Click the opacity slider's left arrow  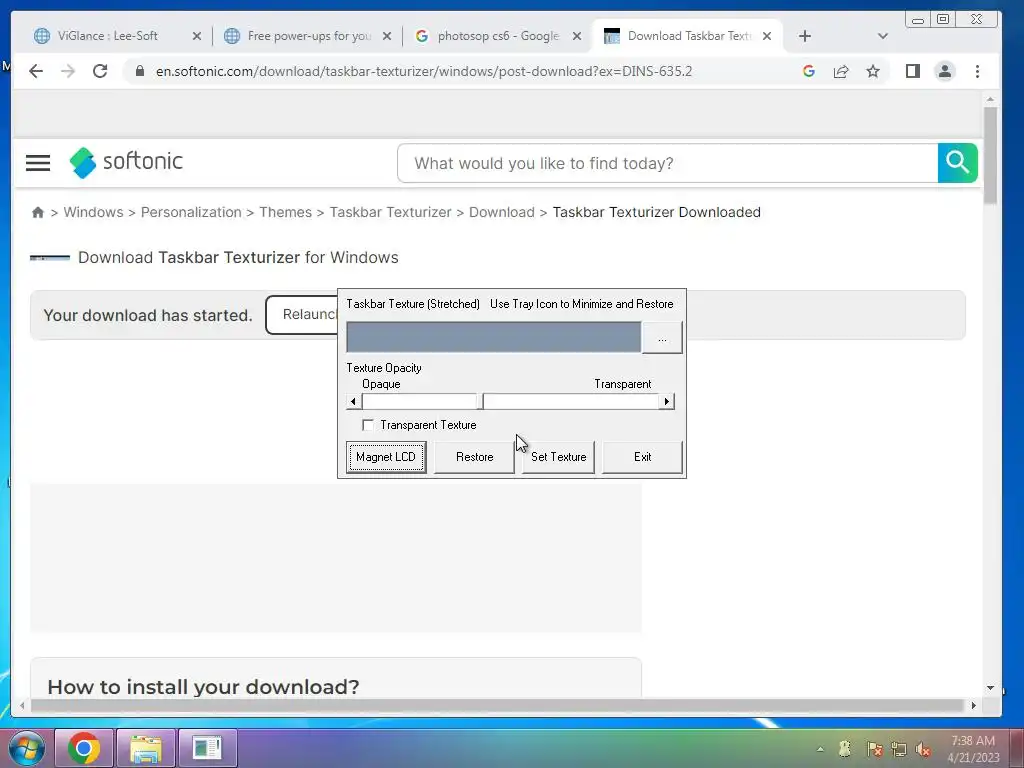[353, 401]
